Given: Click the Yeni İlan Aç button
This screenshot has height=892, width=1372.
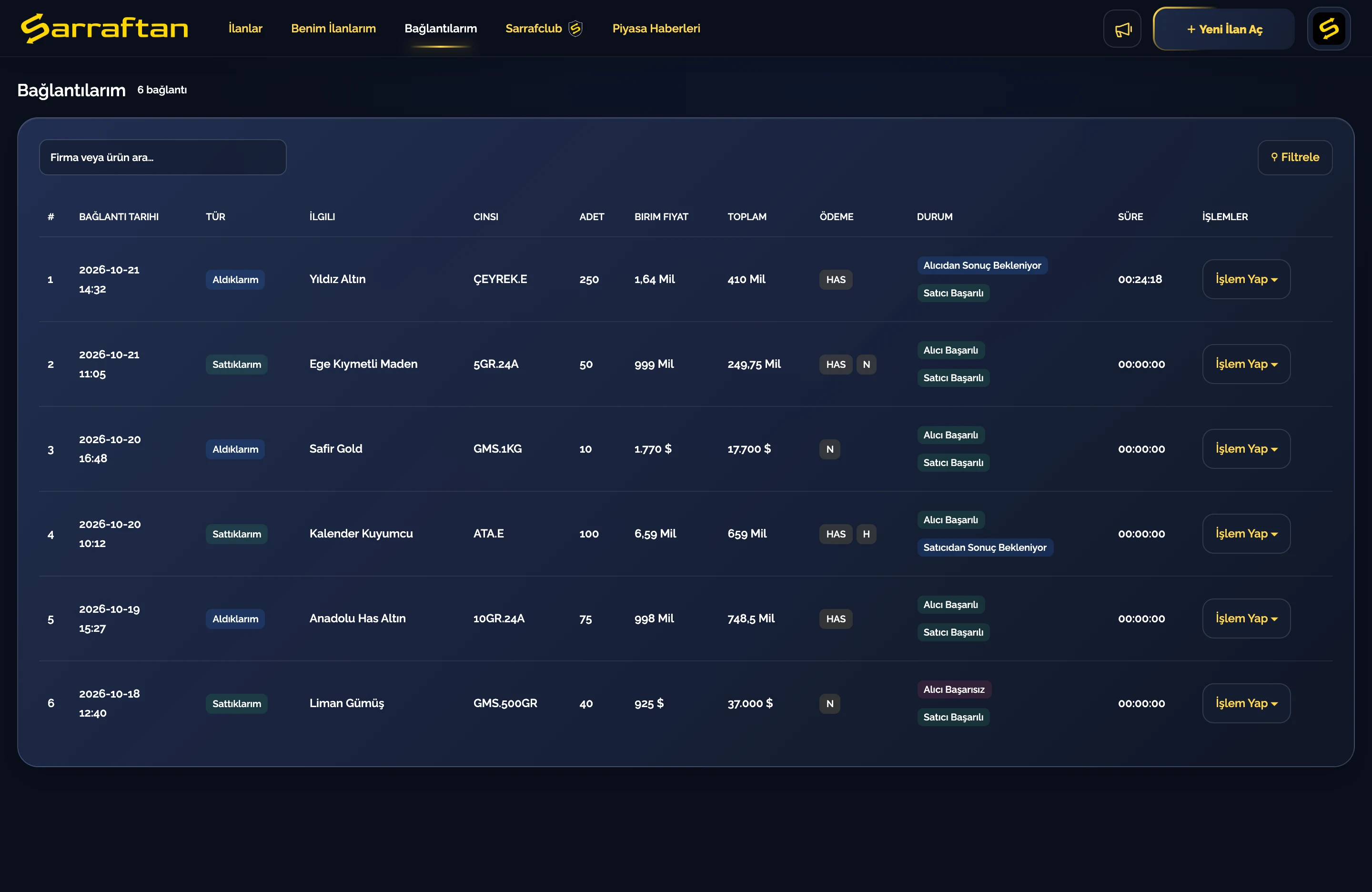Looking at the screenshot, I should click(x=1224, y=29).
